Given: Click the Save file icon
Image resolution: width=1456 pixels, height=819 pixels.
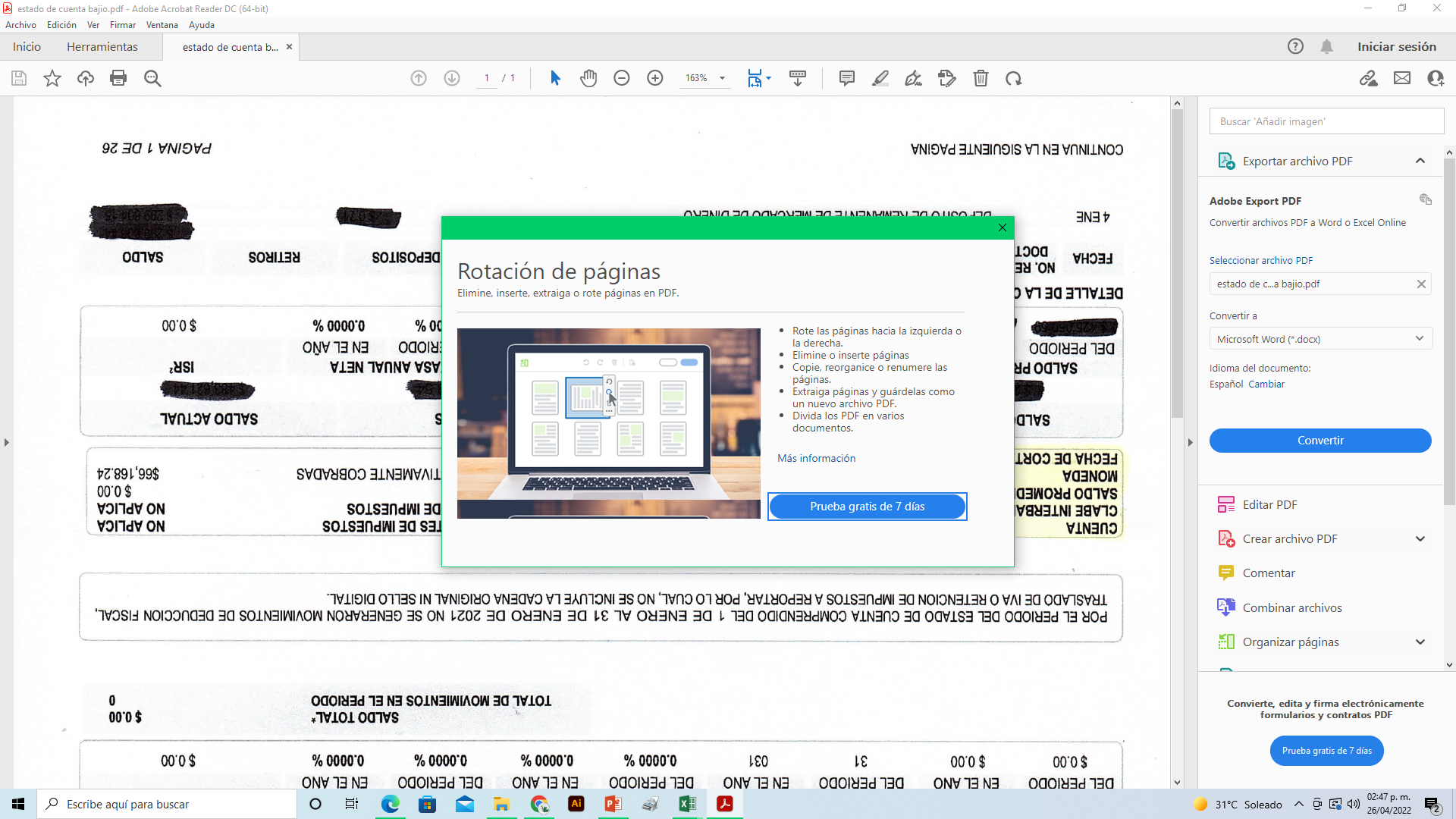Looking at the screenshot, I should pos(19,78).
